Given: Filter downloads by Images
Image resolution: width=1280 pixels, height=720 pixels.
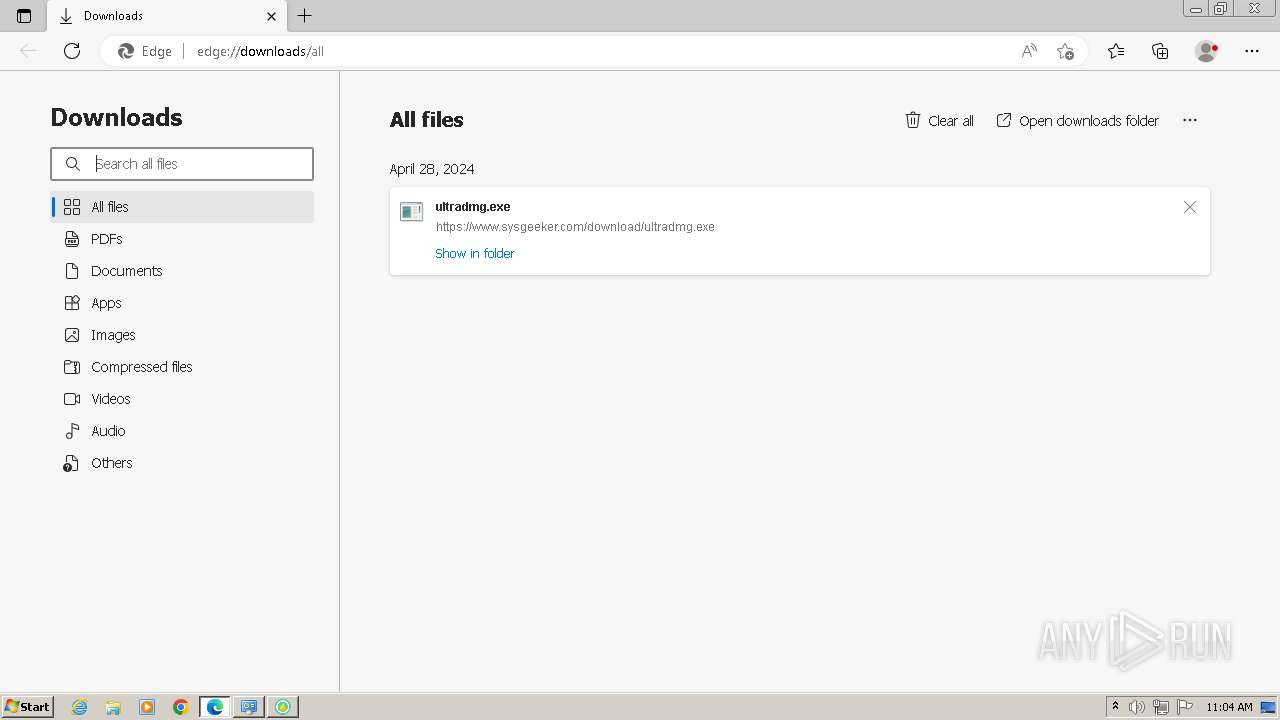Looking at the screenshot, I should [182, 335].
